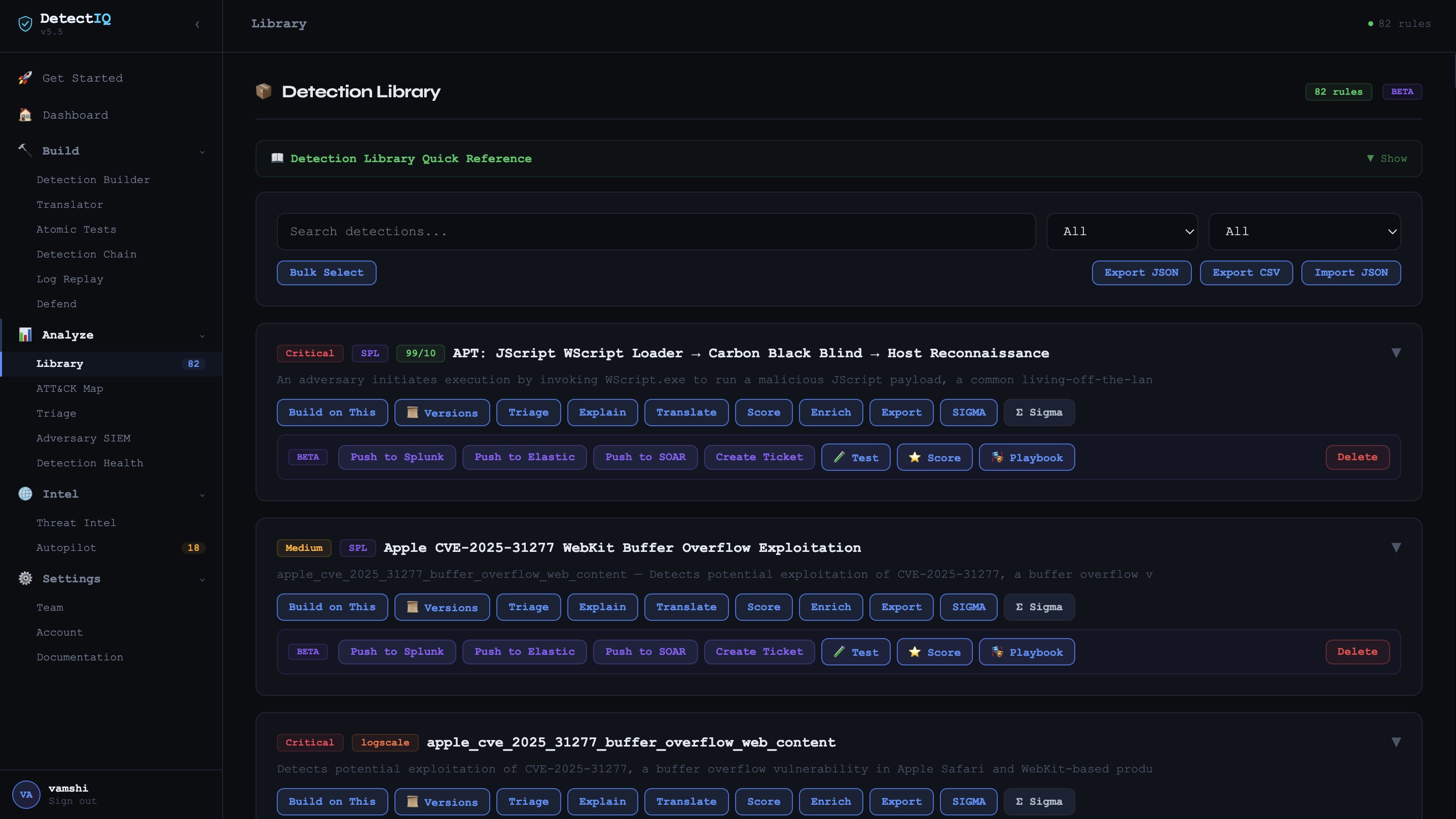Screen dimensions: 1456x819
Task: Click the DetectIQ shield logo icon
Action: tap(25, 24)
